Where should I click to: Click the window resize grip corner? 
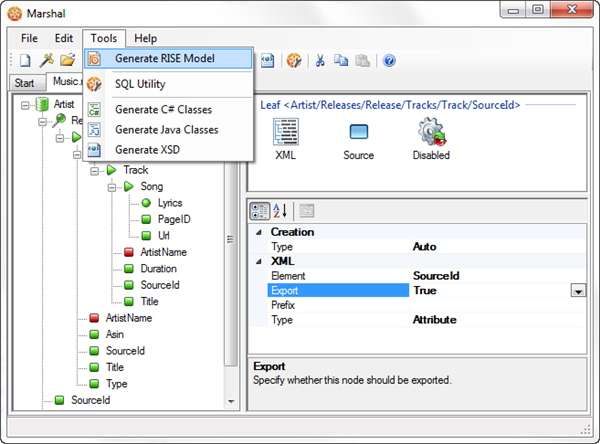(586, 430)
